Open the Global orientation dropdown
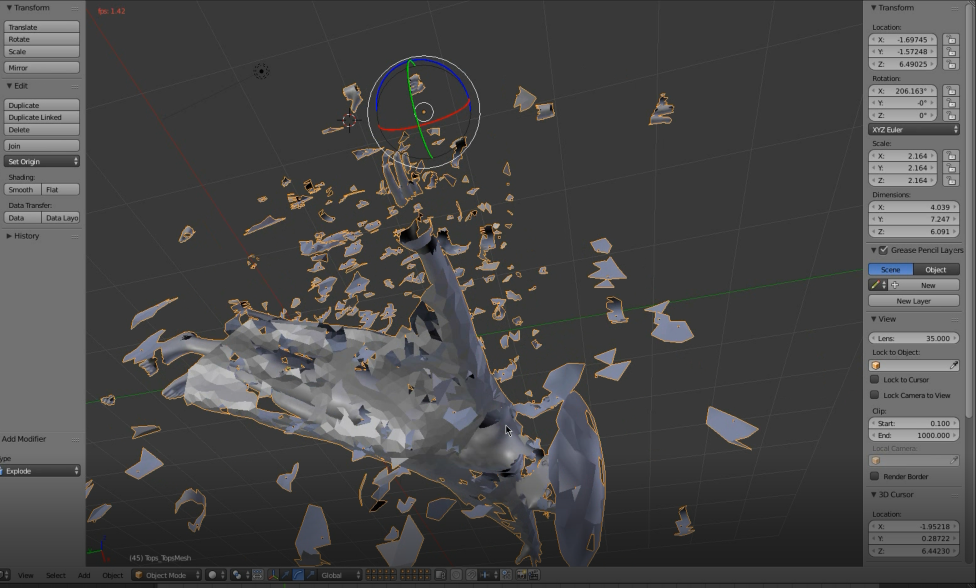This screenshot has height=588, width=976. (x=340, y=575)
